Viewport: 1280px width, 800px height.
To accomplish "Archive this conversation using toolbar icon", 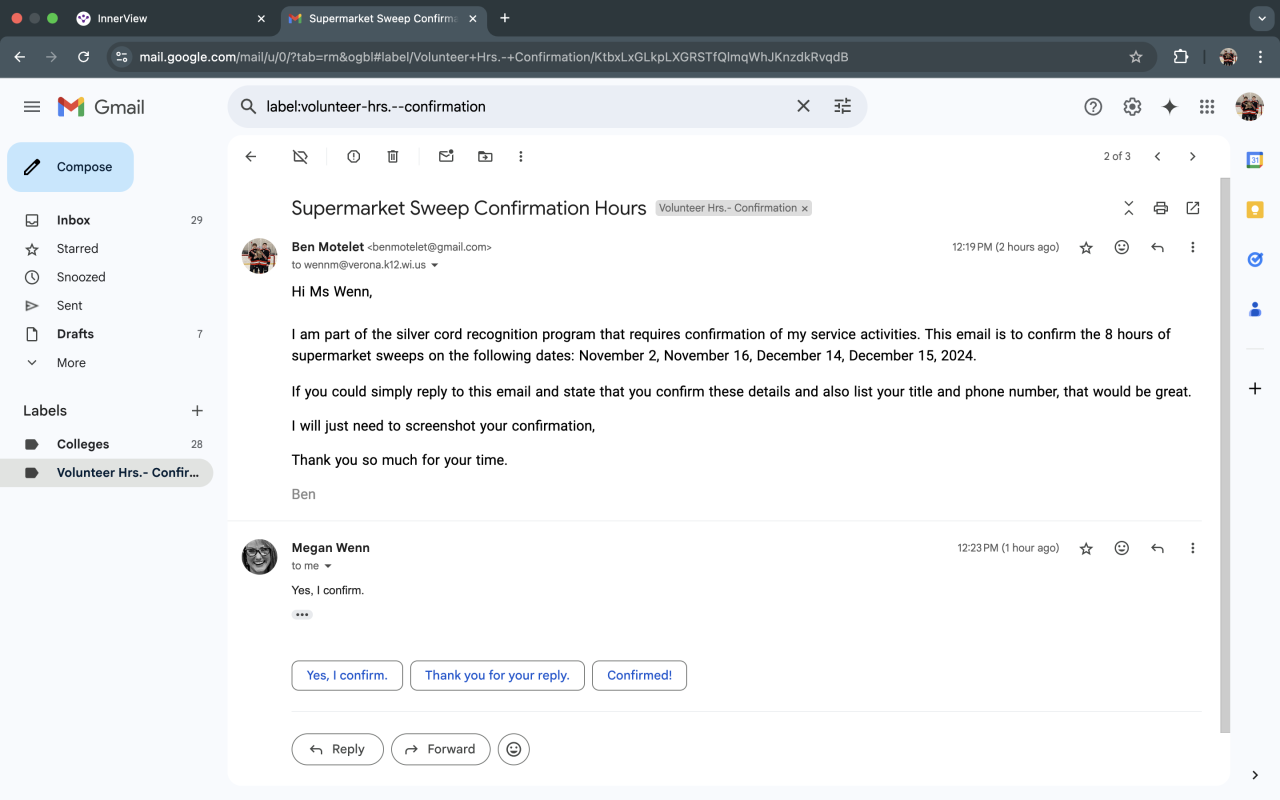I will (300, 157).
